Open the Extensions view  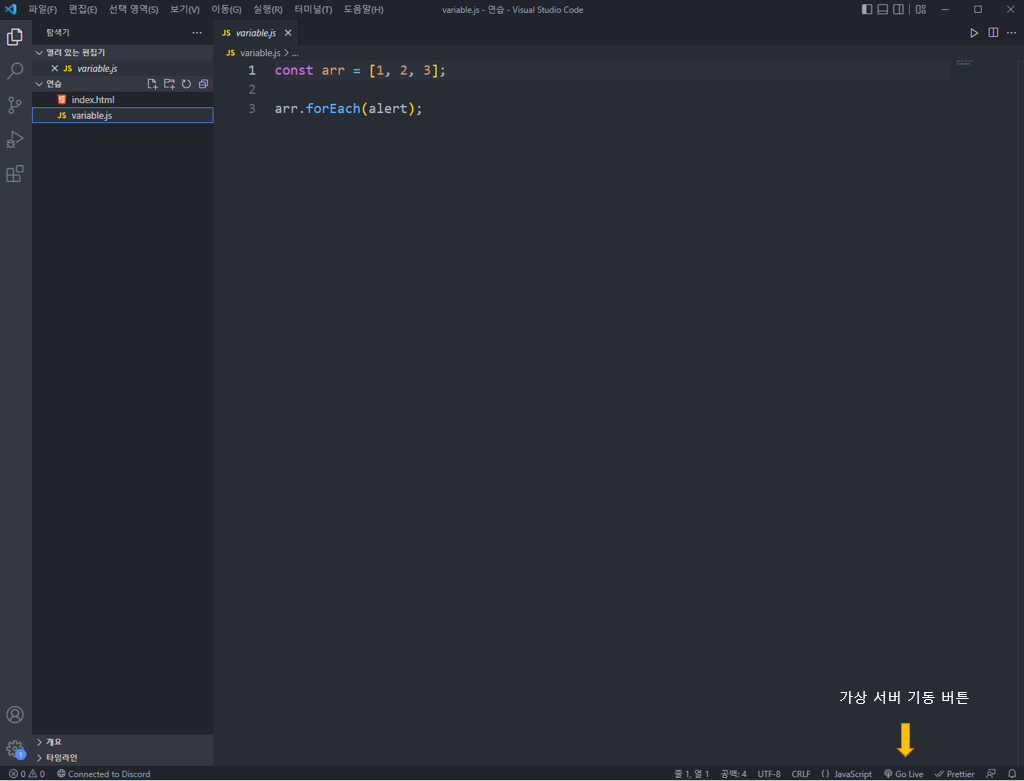[x=14, y=174]
